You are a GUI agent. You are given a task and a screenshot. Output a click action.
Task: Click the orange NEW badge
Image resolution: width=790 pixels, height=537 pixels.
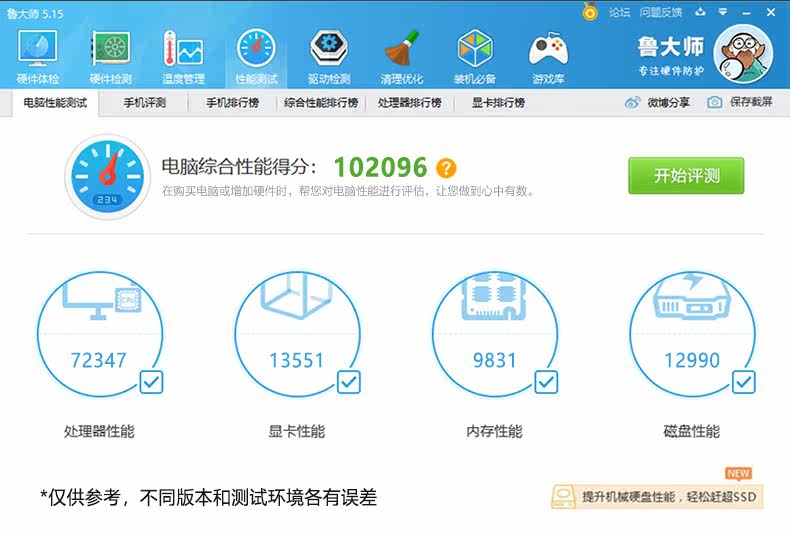[739, 474]
